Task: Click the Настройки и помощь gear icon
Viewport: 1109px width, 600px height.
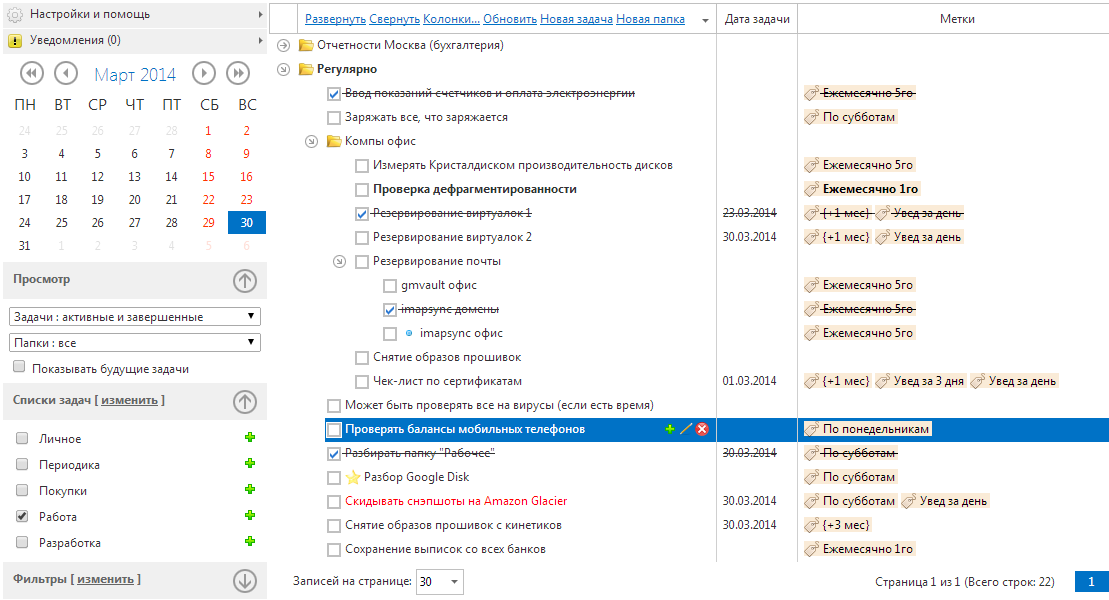Action: point(16,14)
